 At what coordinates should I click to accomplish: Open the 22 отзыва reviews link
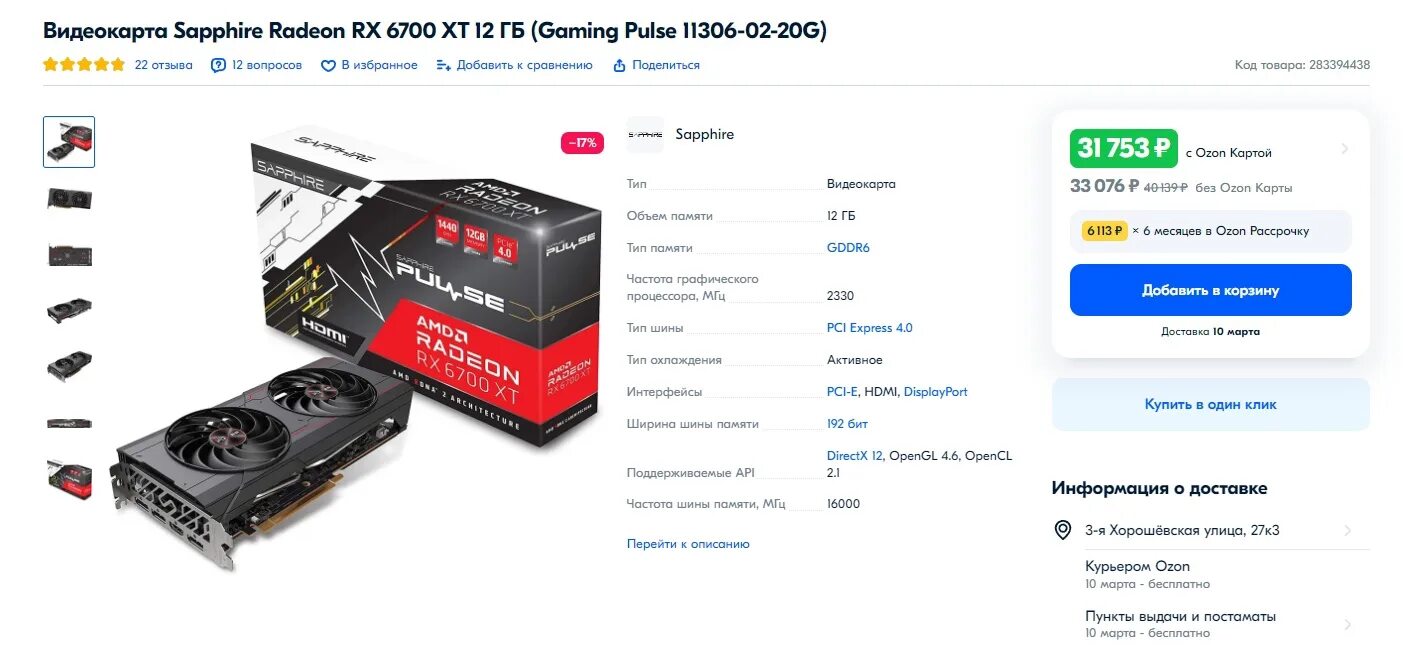point(164,65)
